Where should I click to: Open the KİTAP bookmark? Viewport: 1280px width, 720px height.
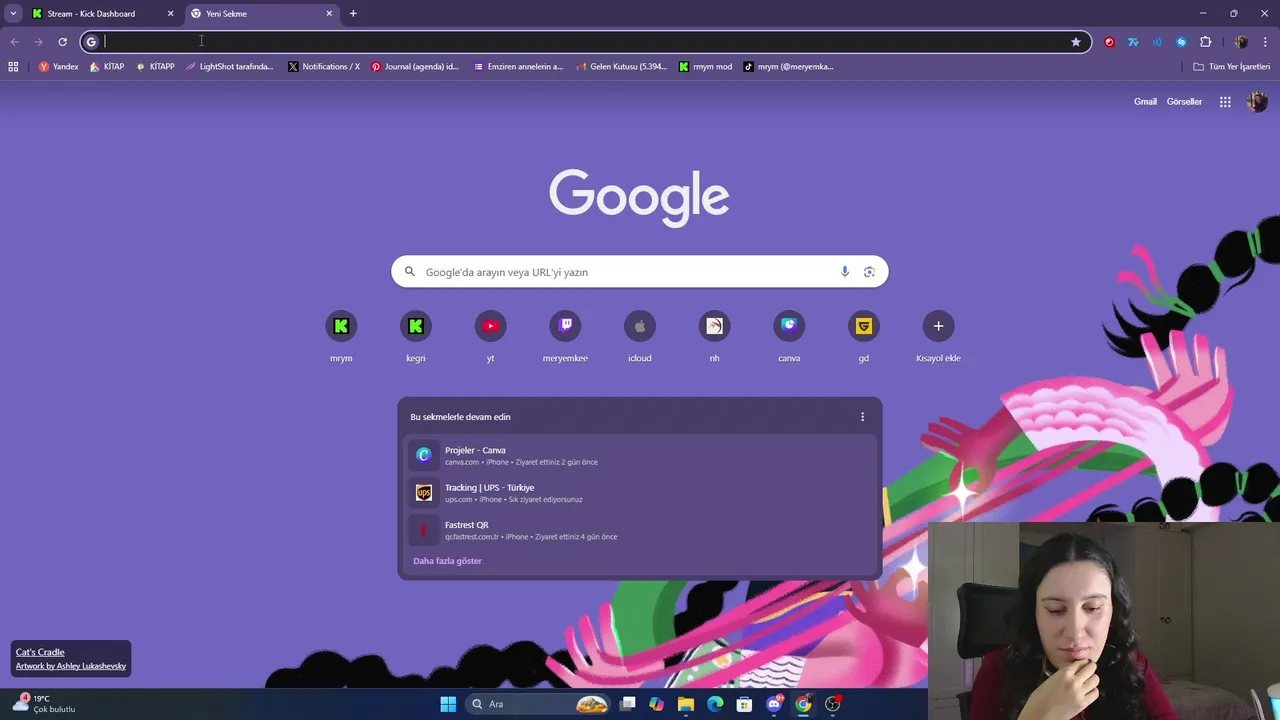click(107, 67)
